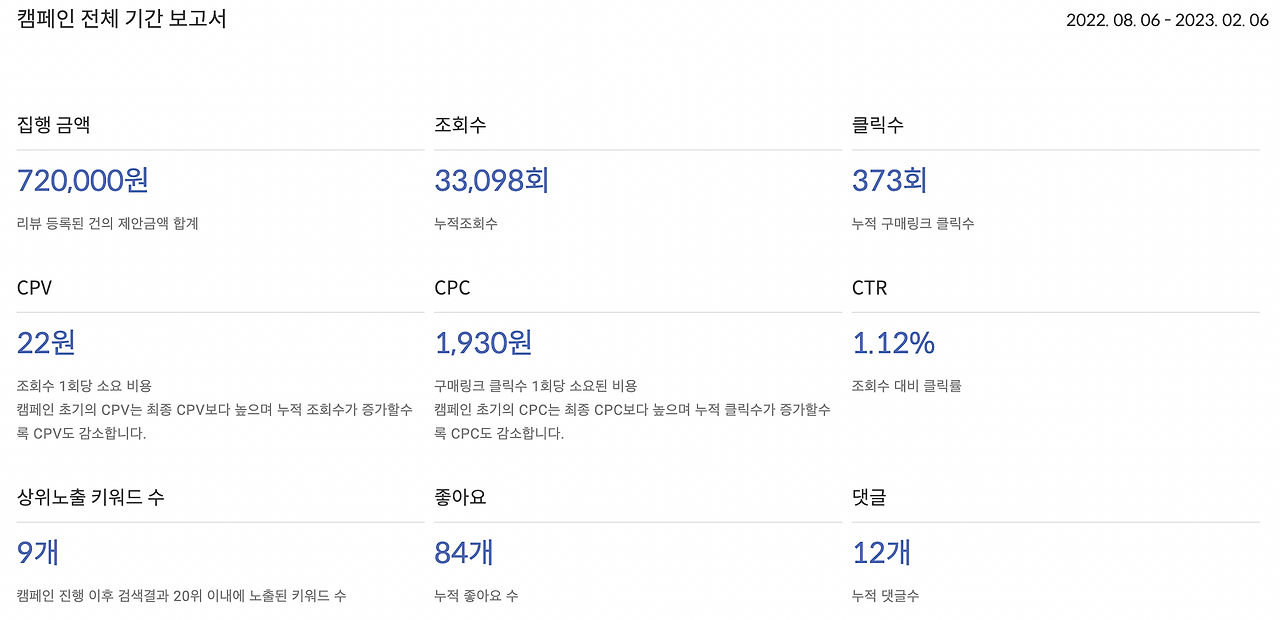Click the 상위노출 키워드 수 heading

click(91, 497)
